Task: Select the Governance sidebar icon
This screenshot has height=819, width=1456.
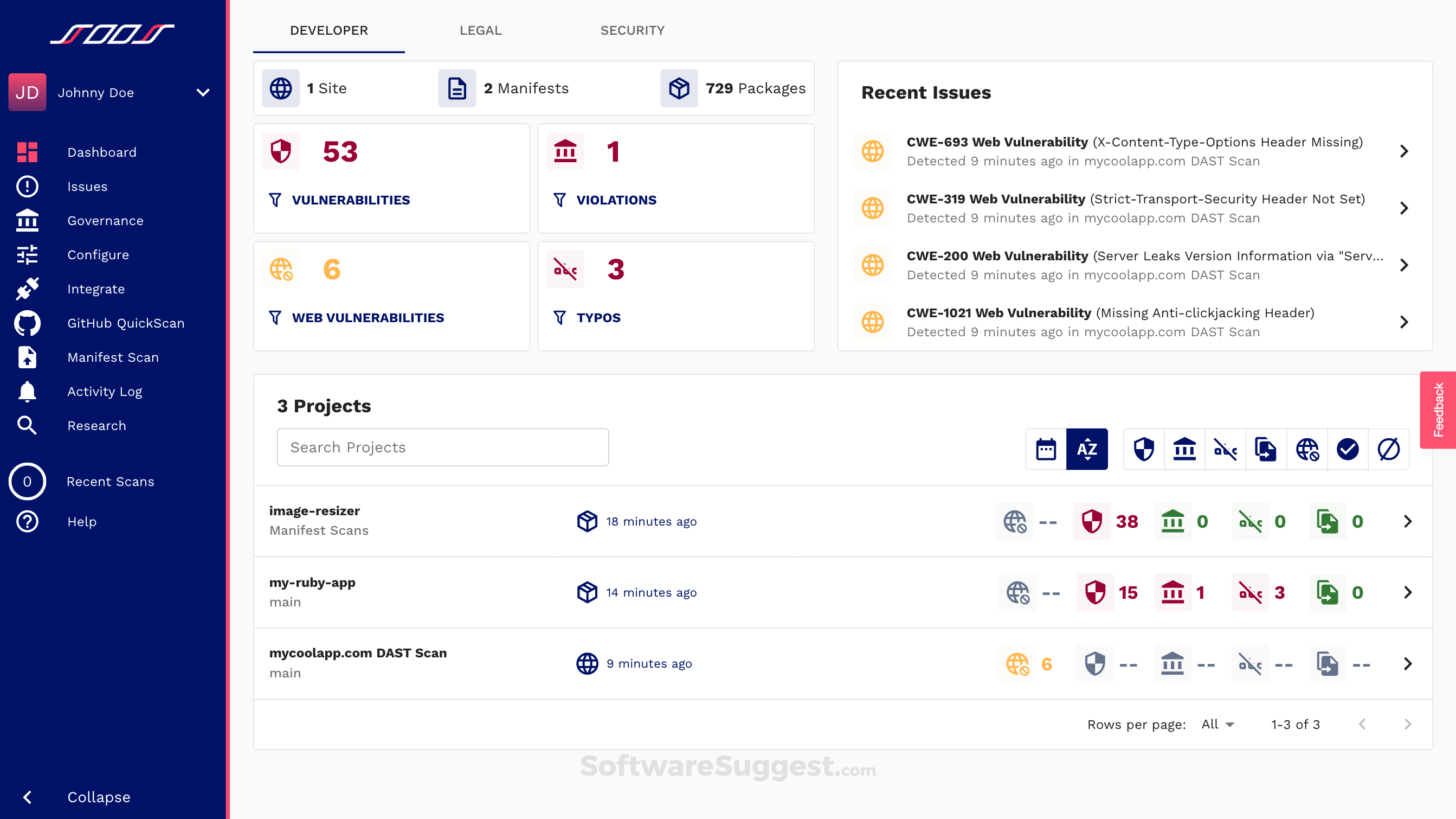Action: click(x=27, y=221)
